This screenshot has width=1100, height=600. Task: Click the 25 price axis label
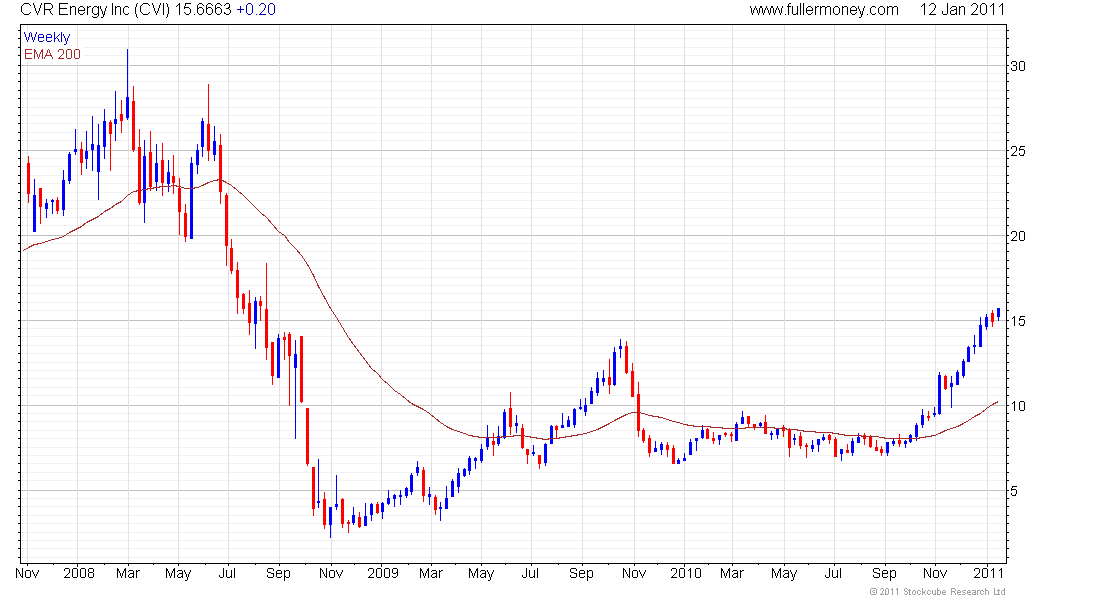point(1017,151)
